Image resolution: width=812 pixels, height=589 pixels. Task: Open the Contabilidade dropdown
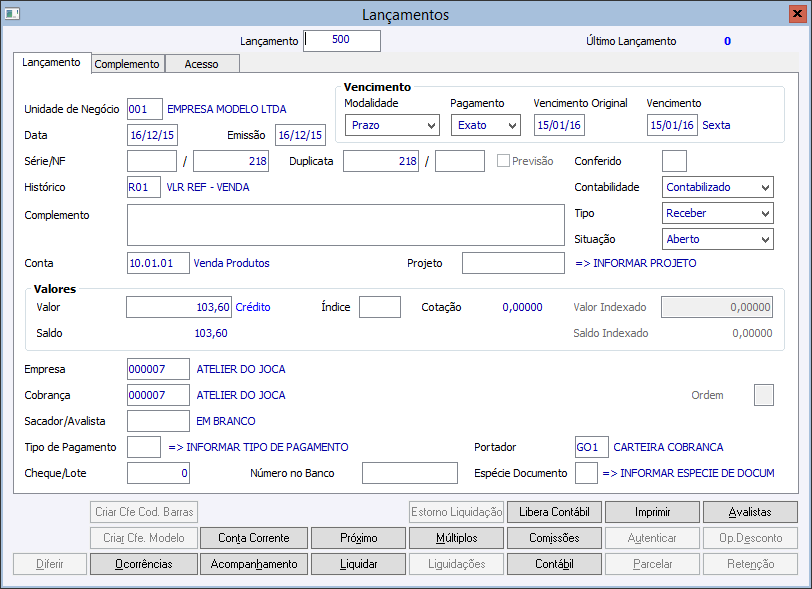pos(718,187)
